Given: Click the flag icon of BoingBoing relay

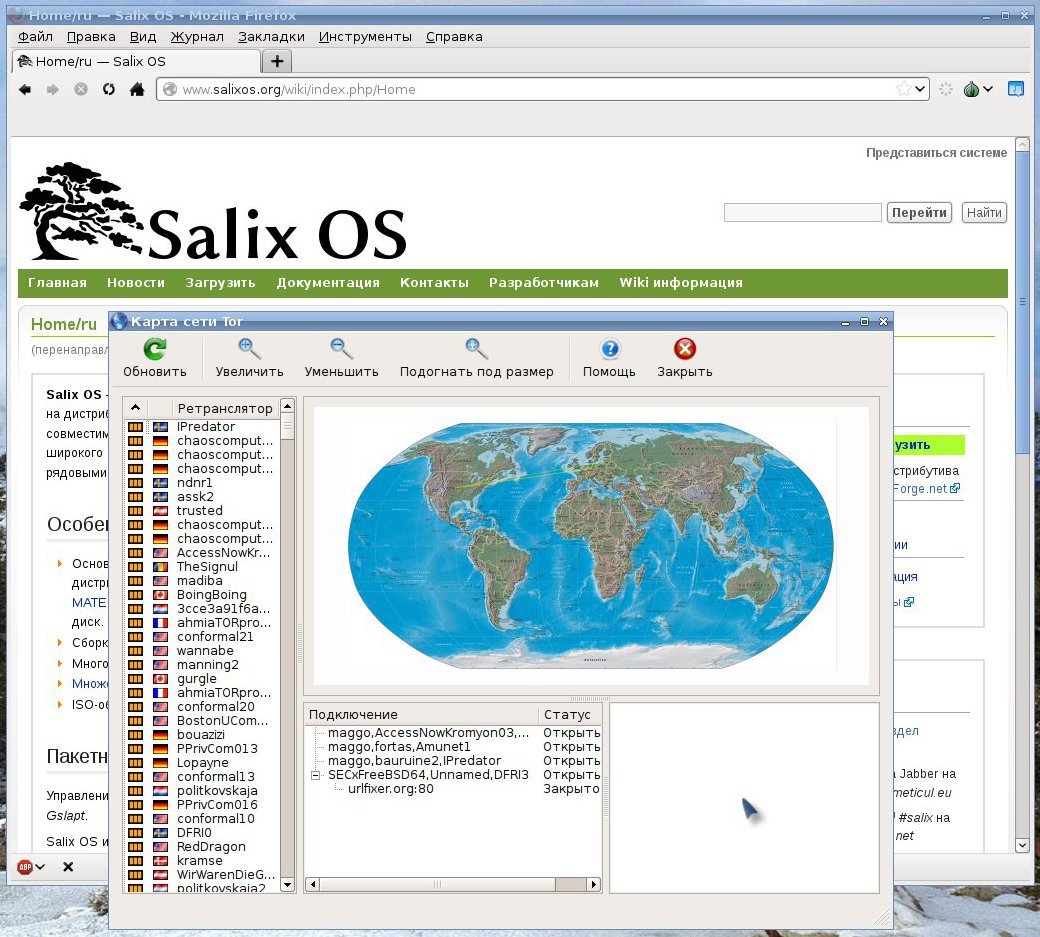Looking at the screenshot, I should tap(161, 595).
